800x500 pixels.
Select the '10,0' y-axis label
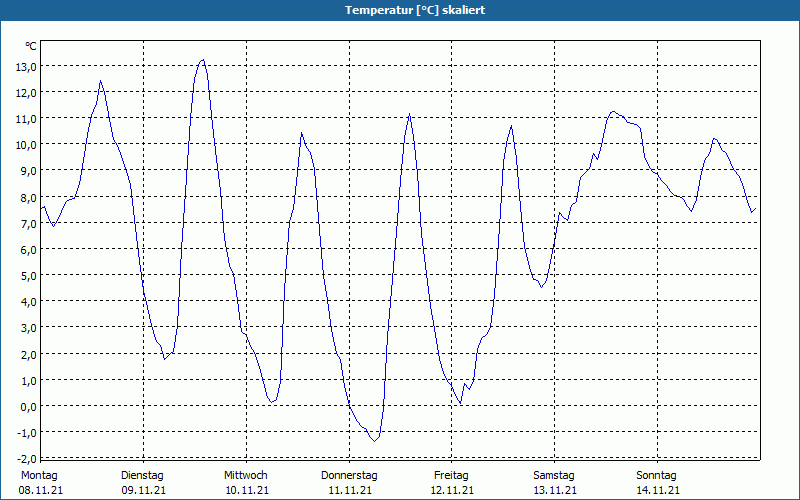(x=26, y=145)
